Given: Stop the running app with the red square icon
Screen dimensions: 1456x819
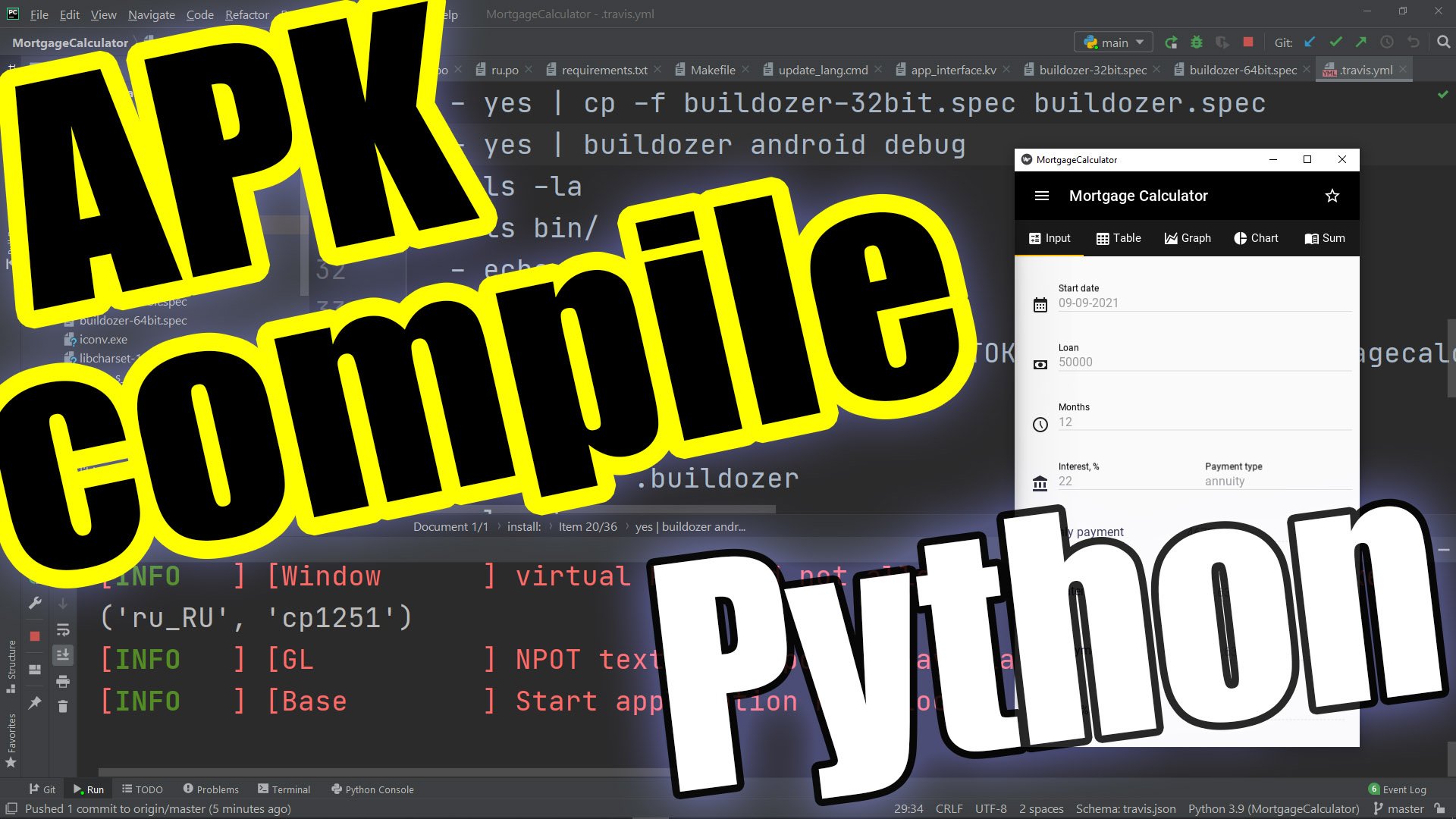Looking at the screenshot, I should click(x=1247, y=42).
